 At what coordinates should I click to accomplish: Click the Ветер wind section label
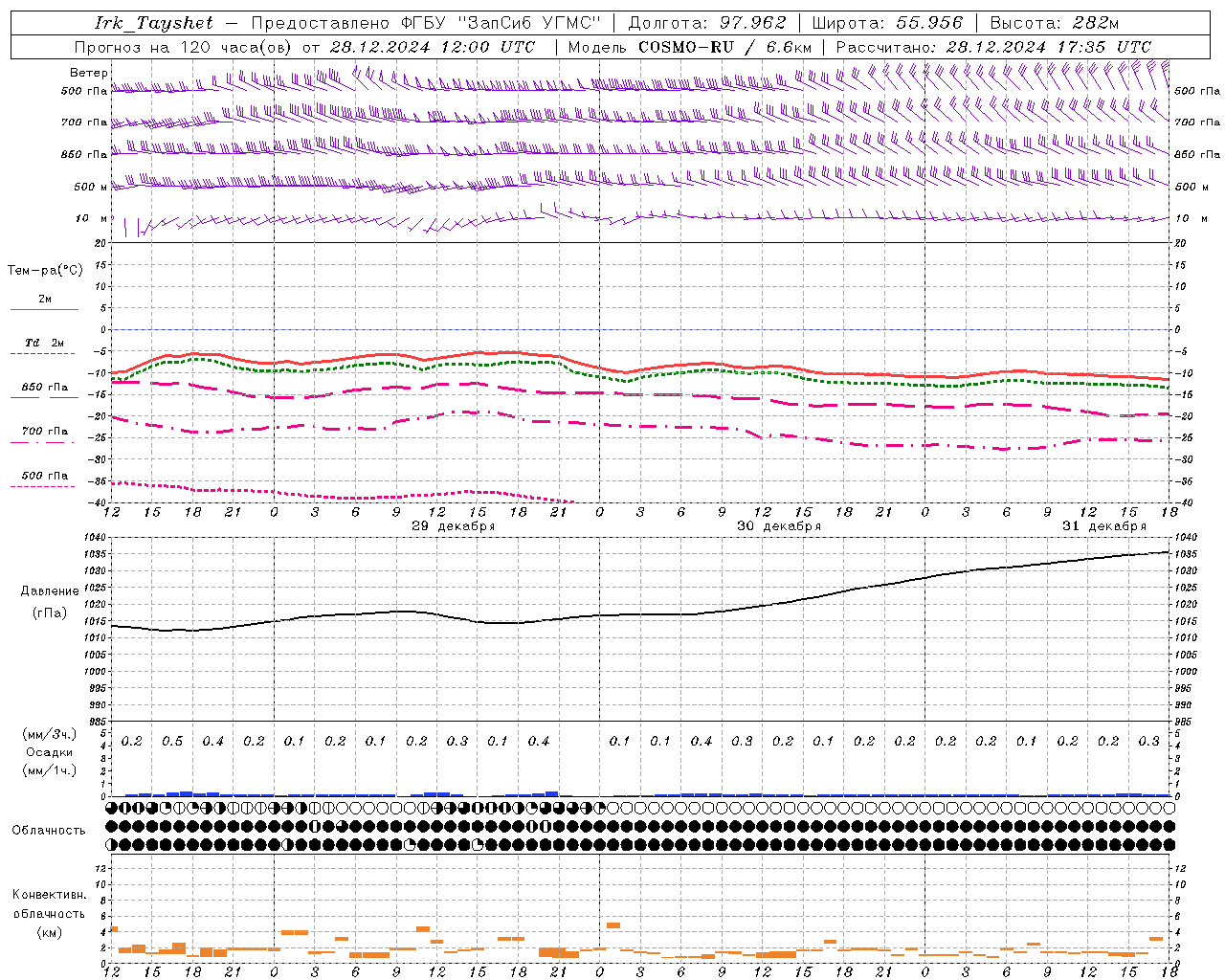tap(89, 73)
